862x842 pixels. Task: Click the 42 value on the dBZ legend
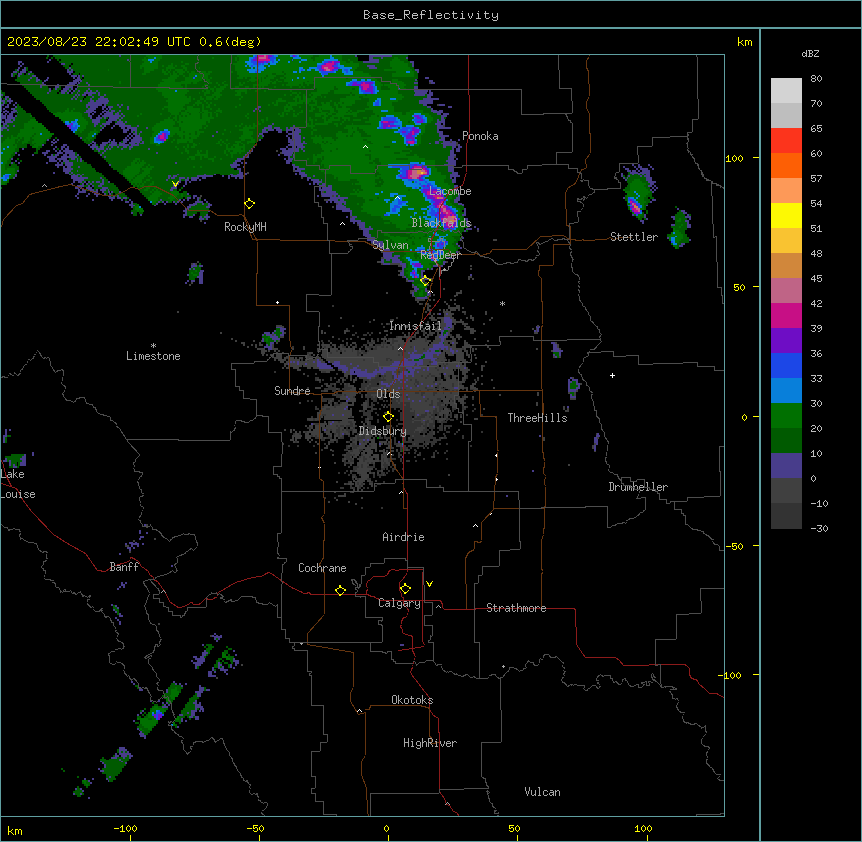point(816,303)
